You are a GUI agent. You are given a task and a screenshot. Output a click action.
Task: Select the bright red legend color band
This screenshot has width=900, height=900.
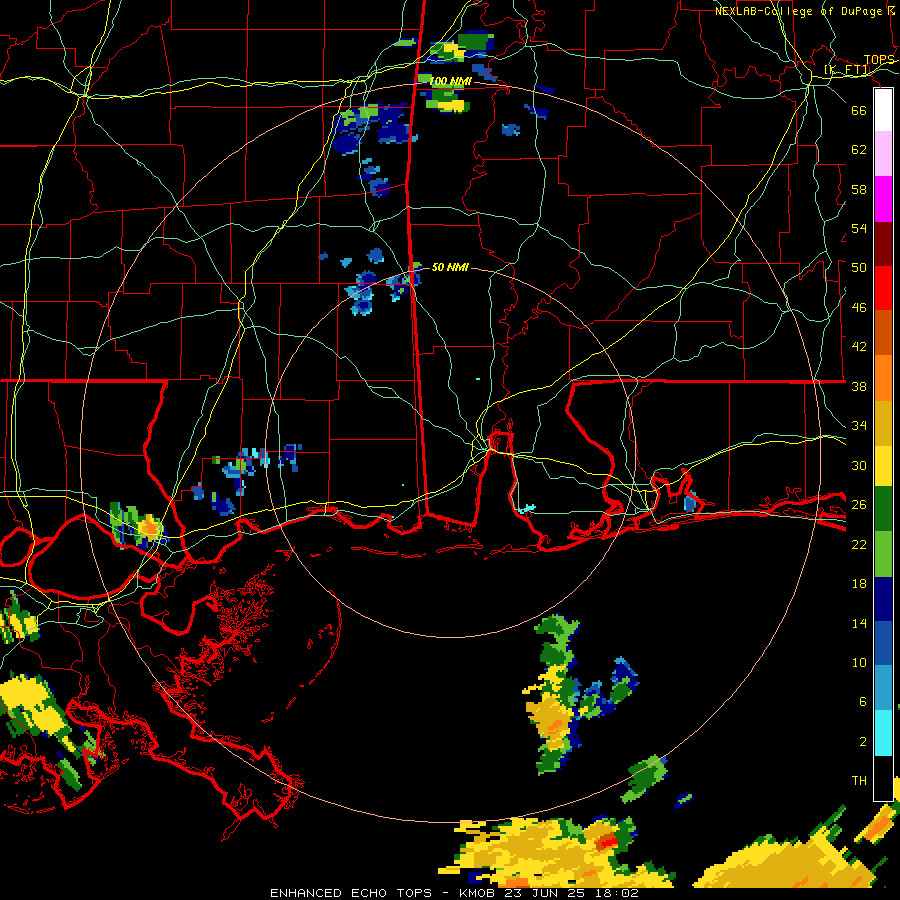[x=883, y=288]
